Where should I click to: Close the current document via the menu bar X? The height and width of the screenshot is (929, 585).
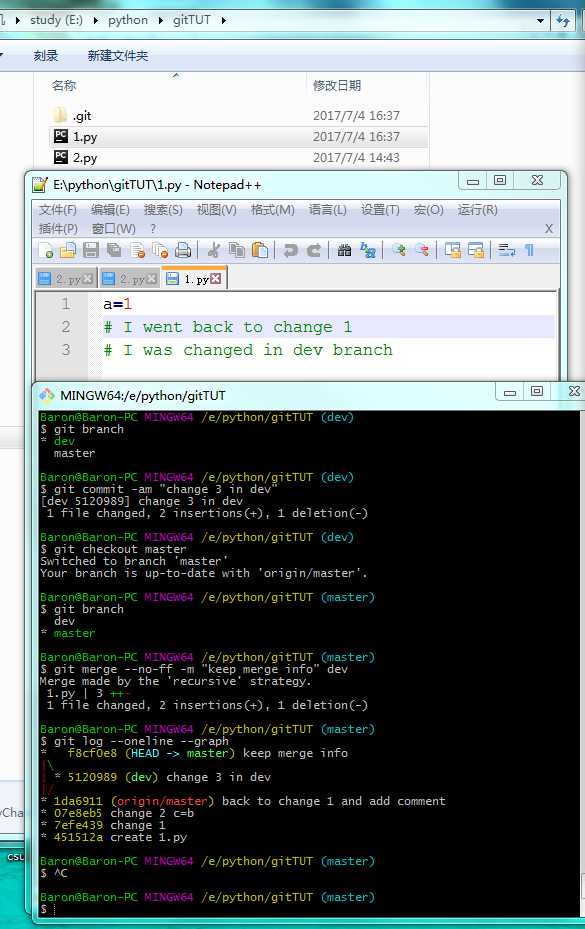coord(549,228)
